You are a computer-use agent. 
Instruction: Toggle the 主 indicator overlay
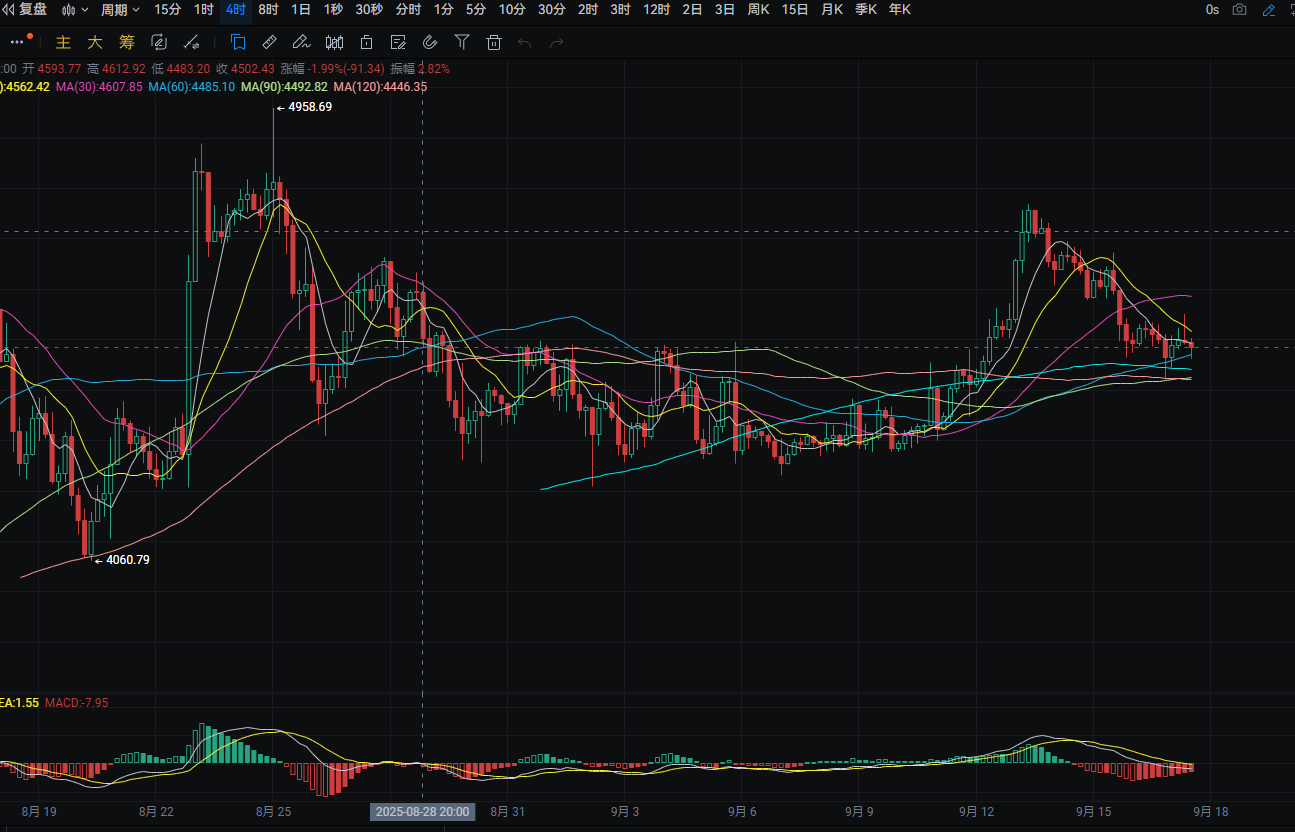[x=63, y=42]
